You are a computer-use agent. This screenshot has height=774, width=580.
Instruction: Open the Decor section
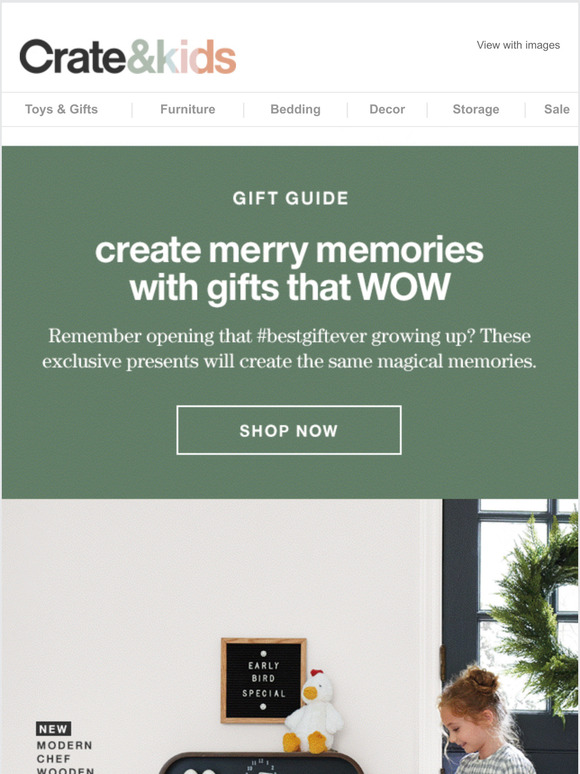(387, 109)
